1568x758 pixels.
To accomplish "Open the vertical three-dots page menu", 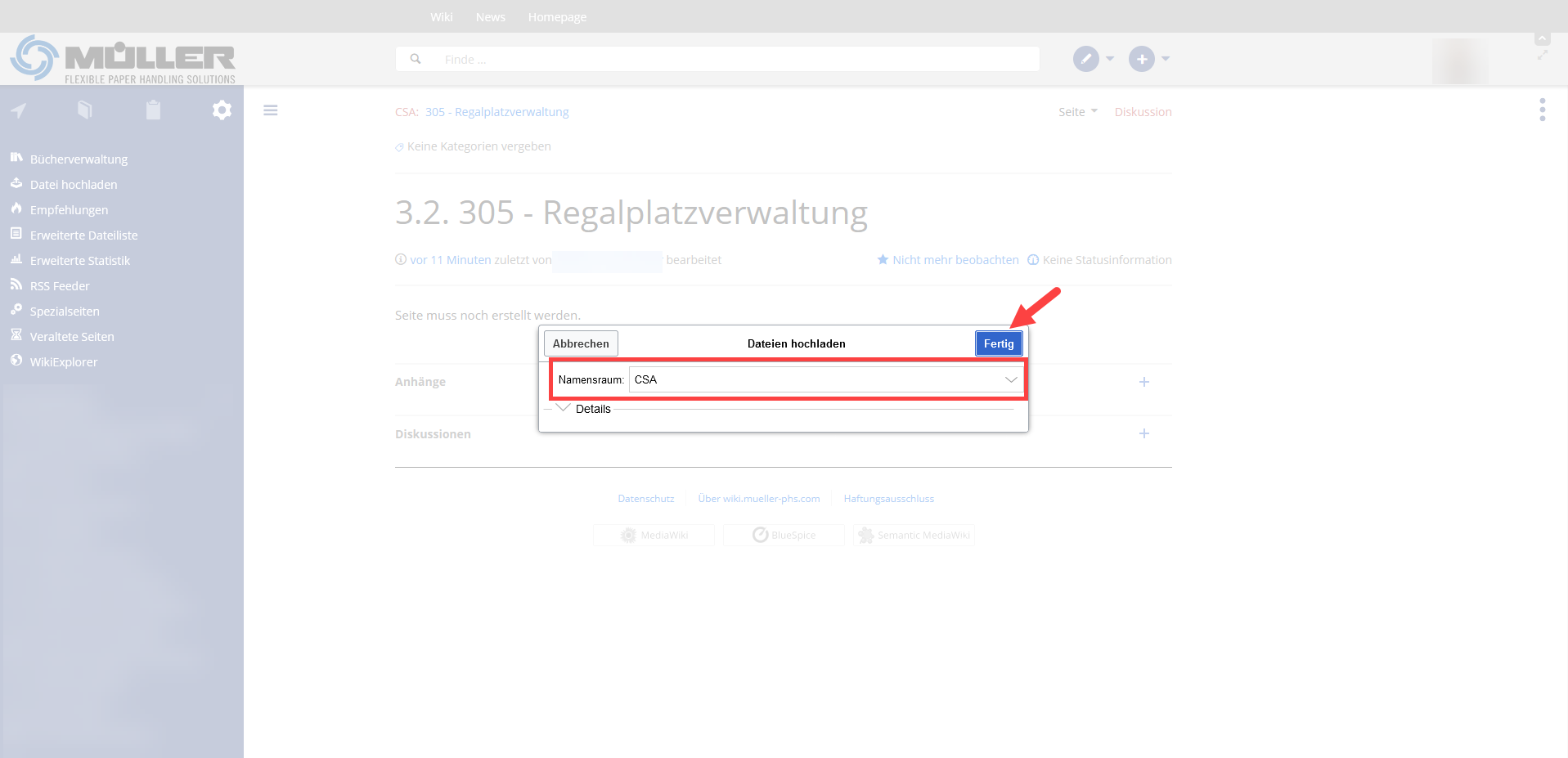I will (1542, 110).
